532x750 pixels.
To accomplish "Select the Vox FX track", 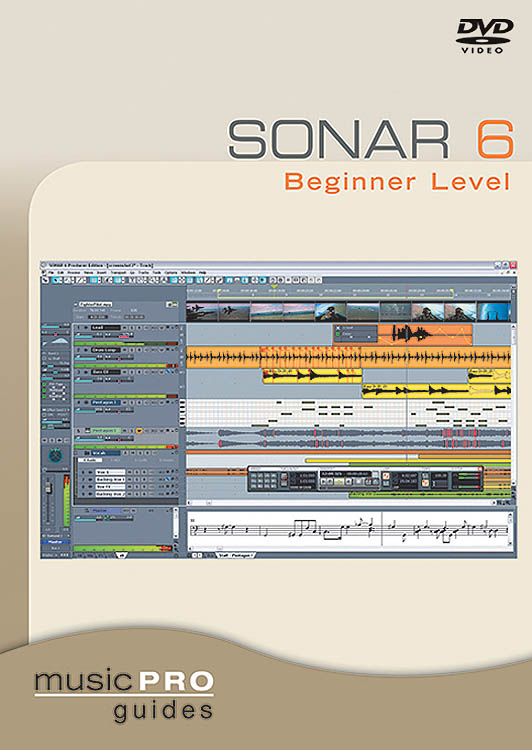I will [x=110, y=487].
